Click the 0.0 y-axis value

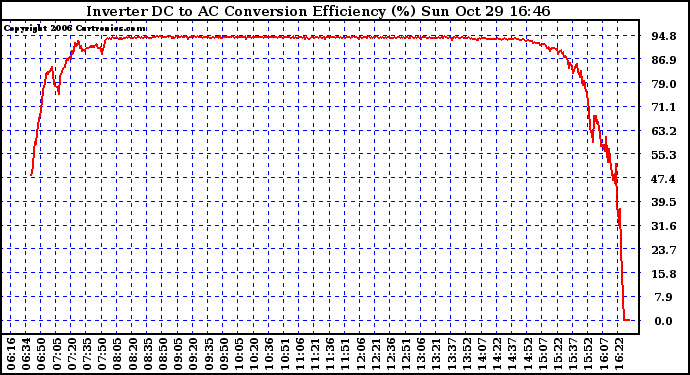pyautogui.click(x=664, y=321)
